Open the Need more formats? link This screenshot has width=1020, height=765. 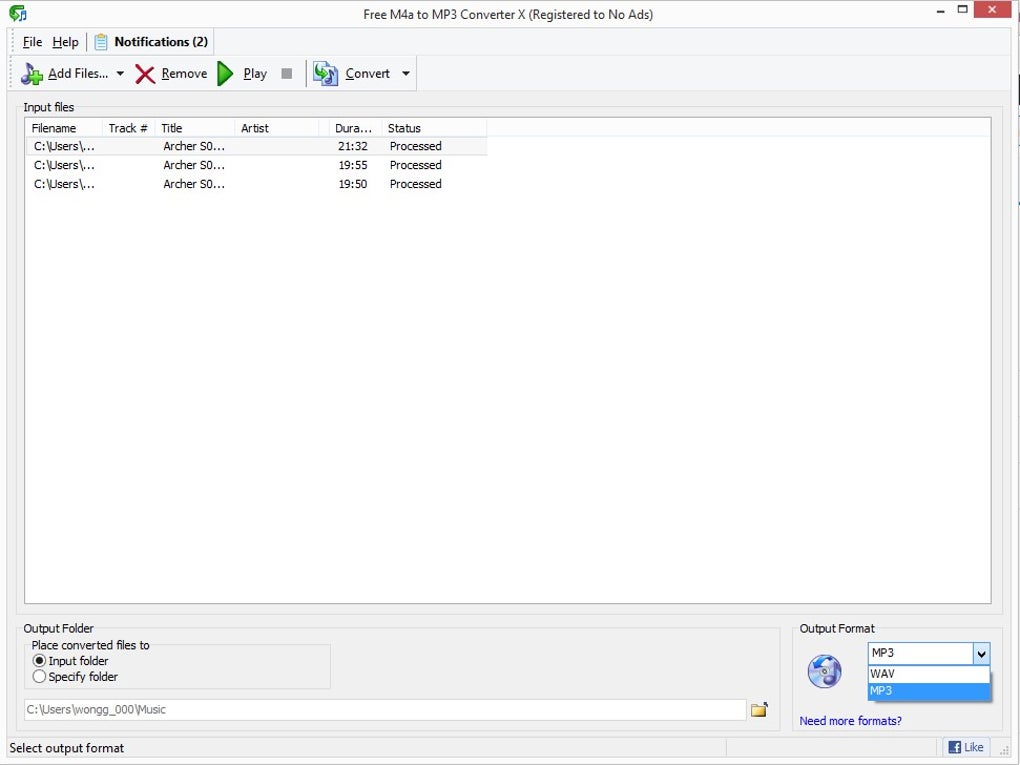point(850,721)
